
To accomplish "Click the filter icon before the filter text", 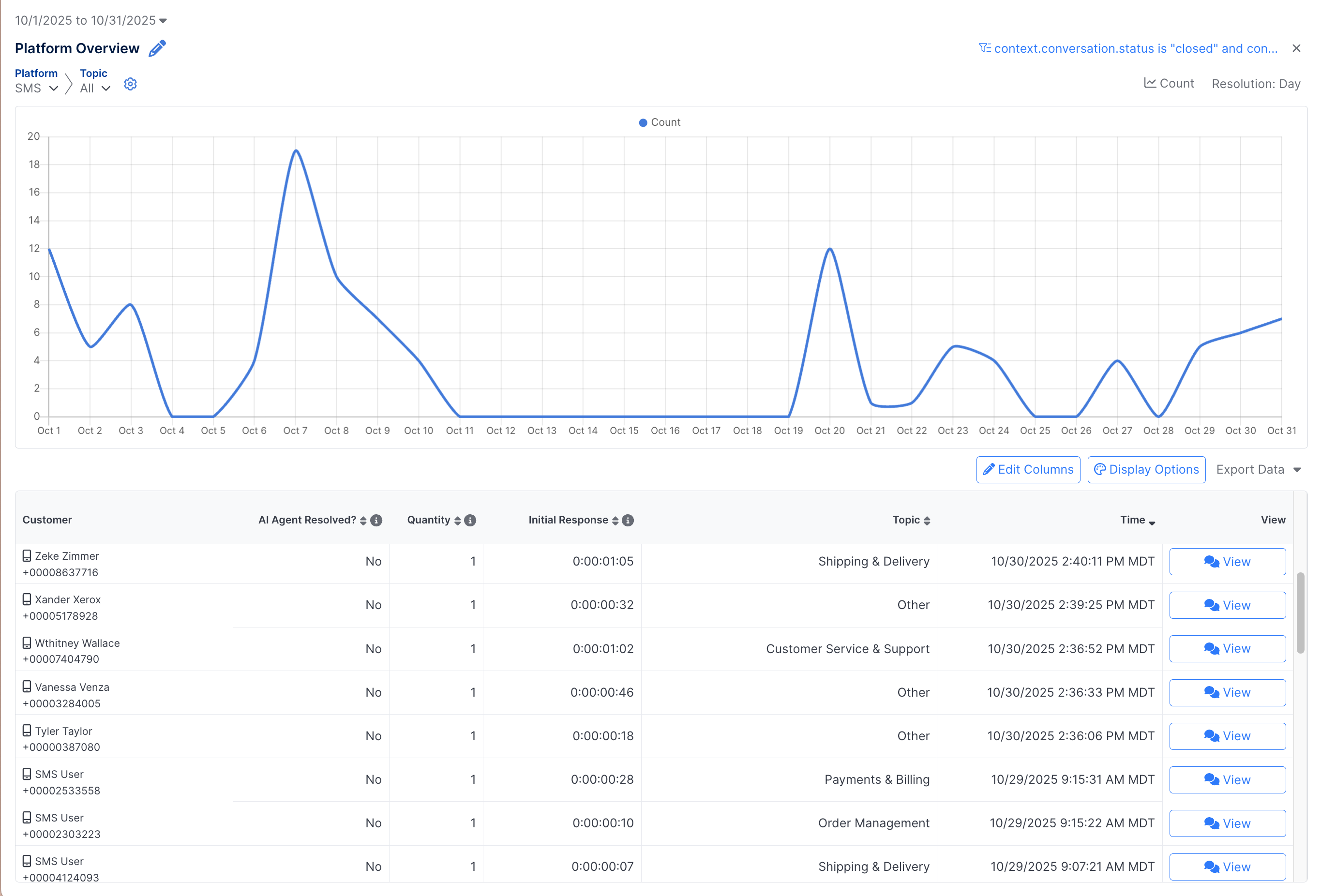I will (985, 48).
